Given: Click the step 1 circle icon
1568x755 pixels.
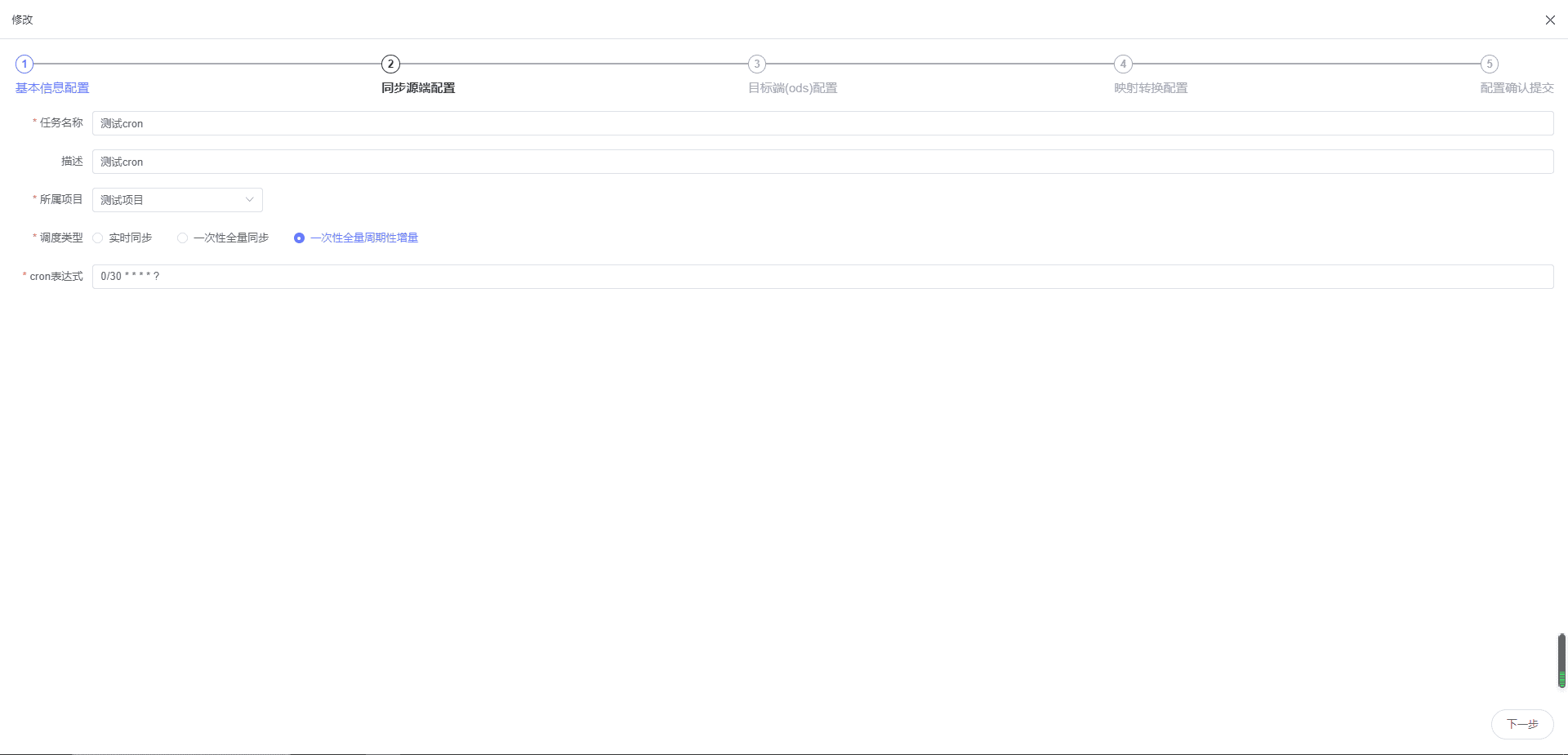Looking at the screenshot, I should (24, 64).
